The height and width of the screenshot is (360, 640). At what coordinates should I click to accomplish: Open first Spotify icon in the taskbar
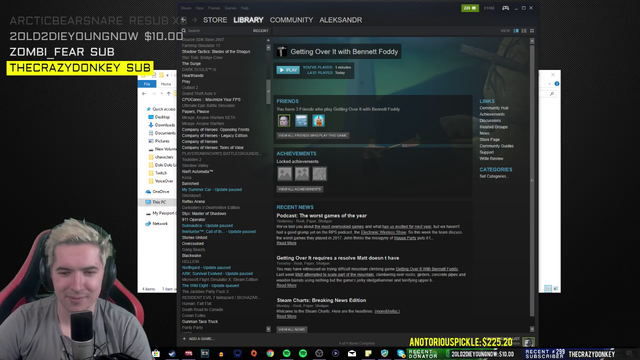(x=287, y=353)
